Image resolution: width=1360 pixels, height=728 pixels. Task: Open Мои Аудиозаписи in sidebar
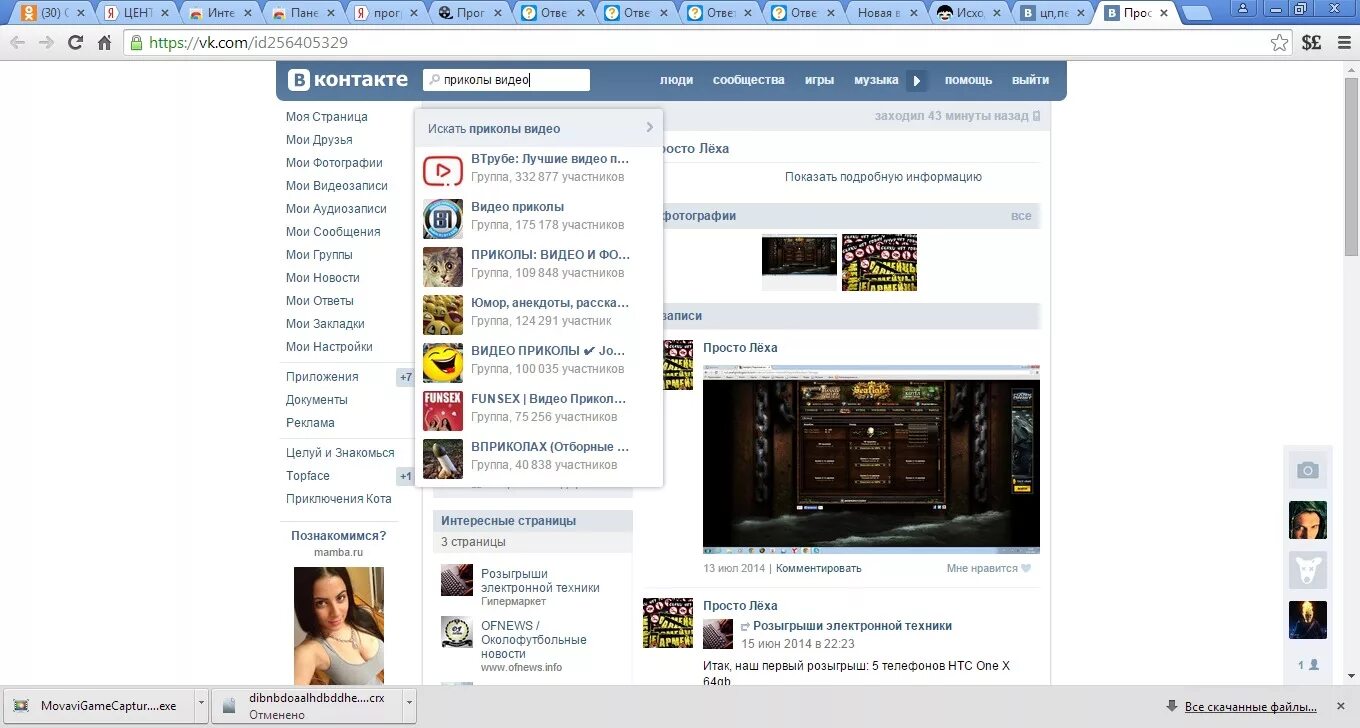(336, 209)
